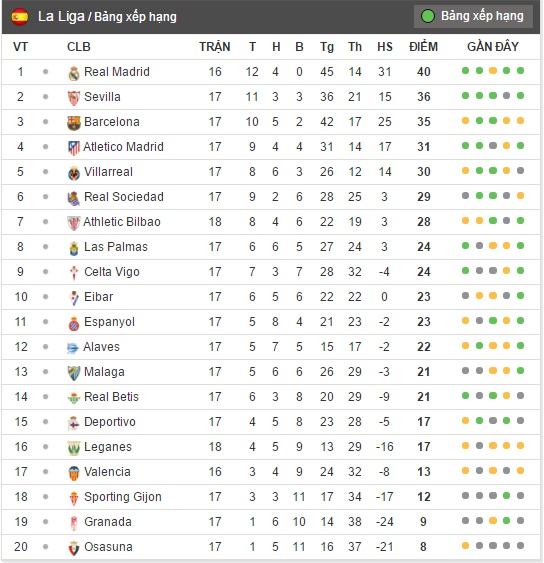Sort table by TRẬN column header
This screenshot has height=563, width=544.
pyautogui.click(x=215, y=47)
